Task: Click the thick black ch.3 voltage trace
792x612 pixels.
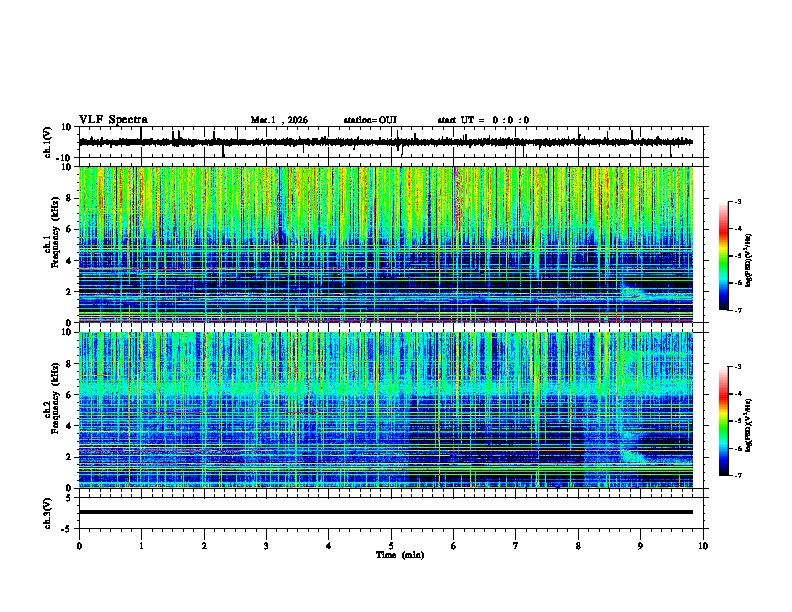Action: coord(386,512)
